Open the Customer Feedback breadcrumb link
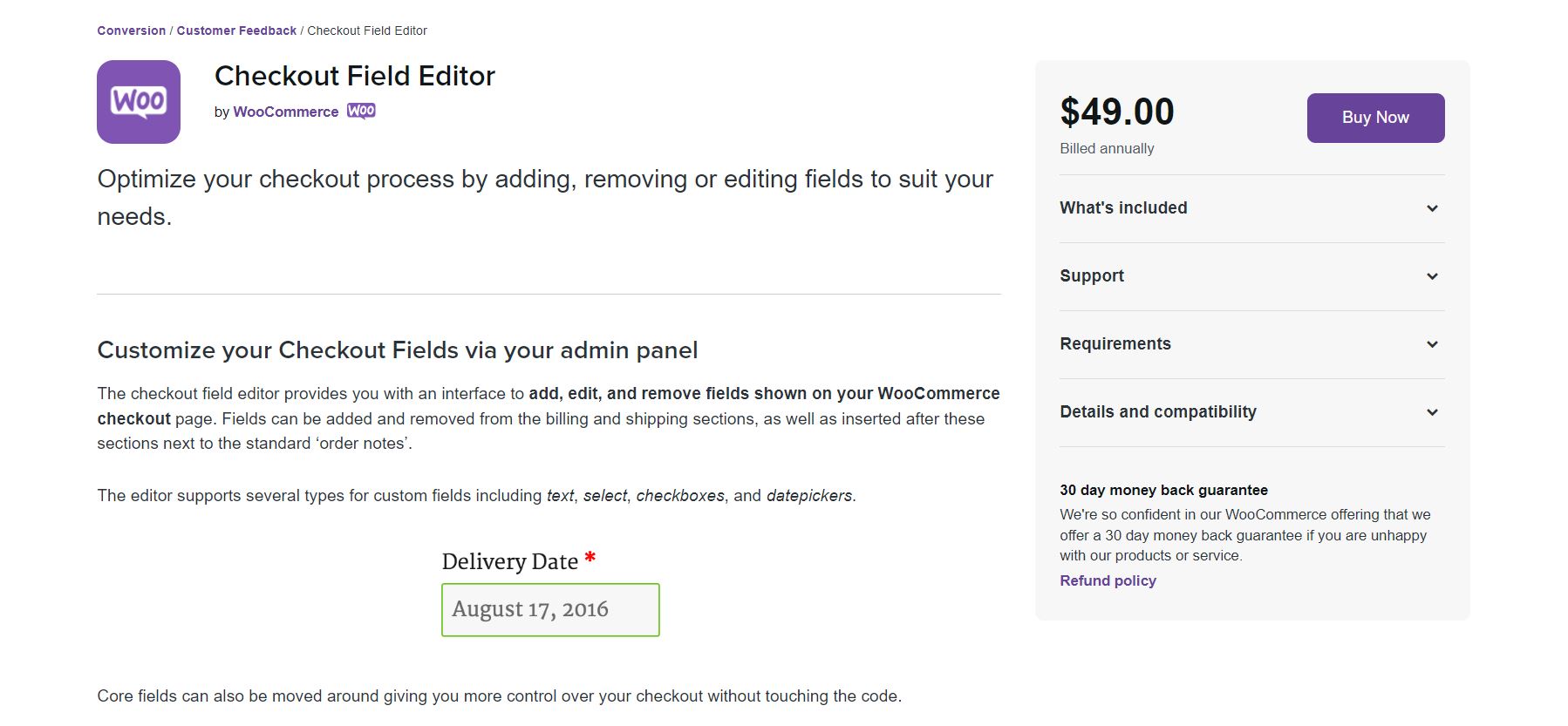1568x726 pixels. [236, 31]
